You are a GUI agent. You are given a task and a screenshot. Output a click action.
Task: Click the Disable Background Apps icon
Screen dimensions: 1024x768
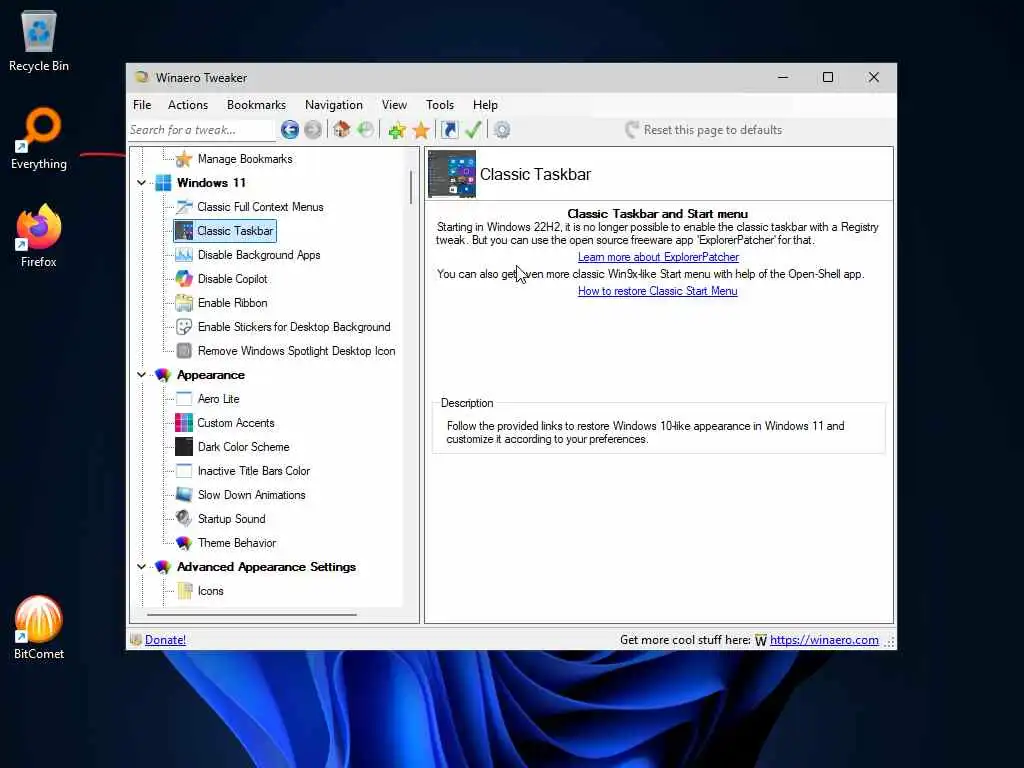point(184,255)
